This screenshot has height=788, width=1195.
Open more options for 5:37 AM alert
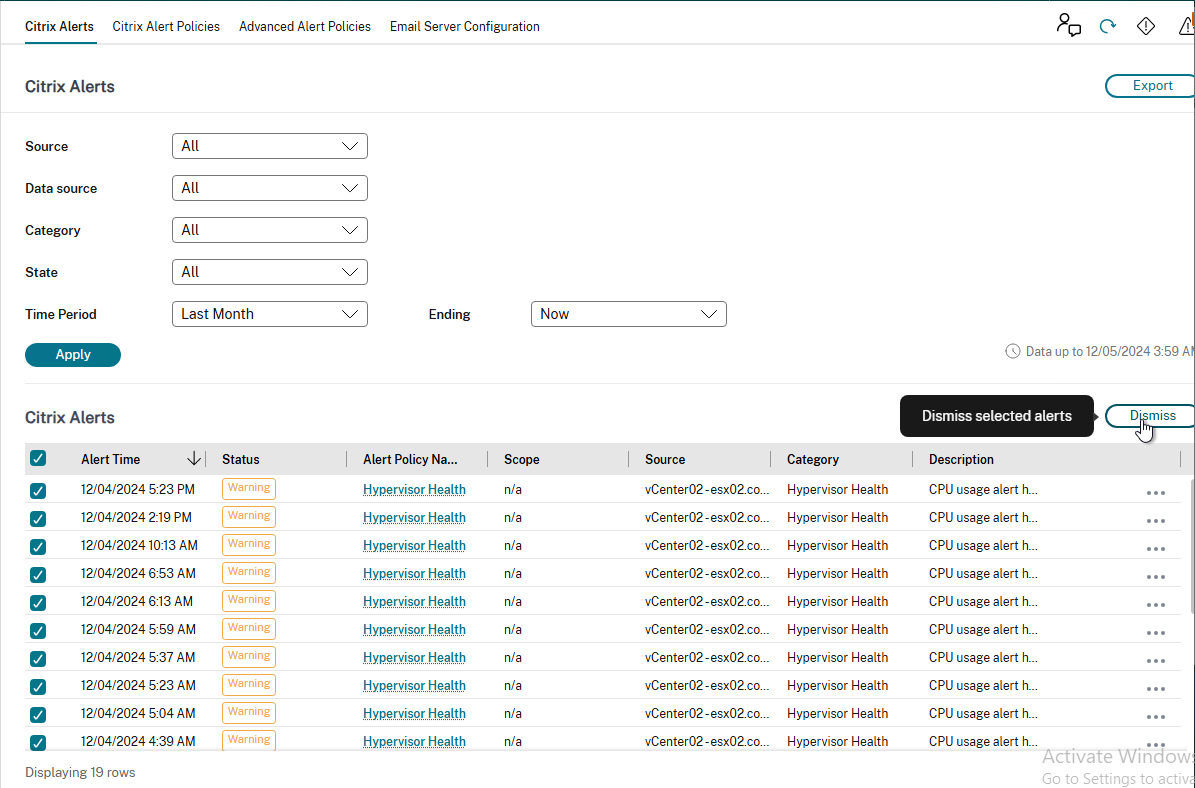click(1155, 661)
